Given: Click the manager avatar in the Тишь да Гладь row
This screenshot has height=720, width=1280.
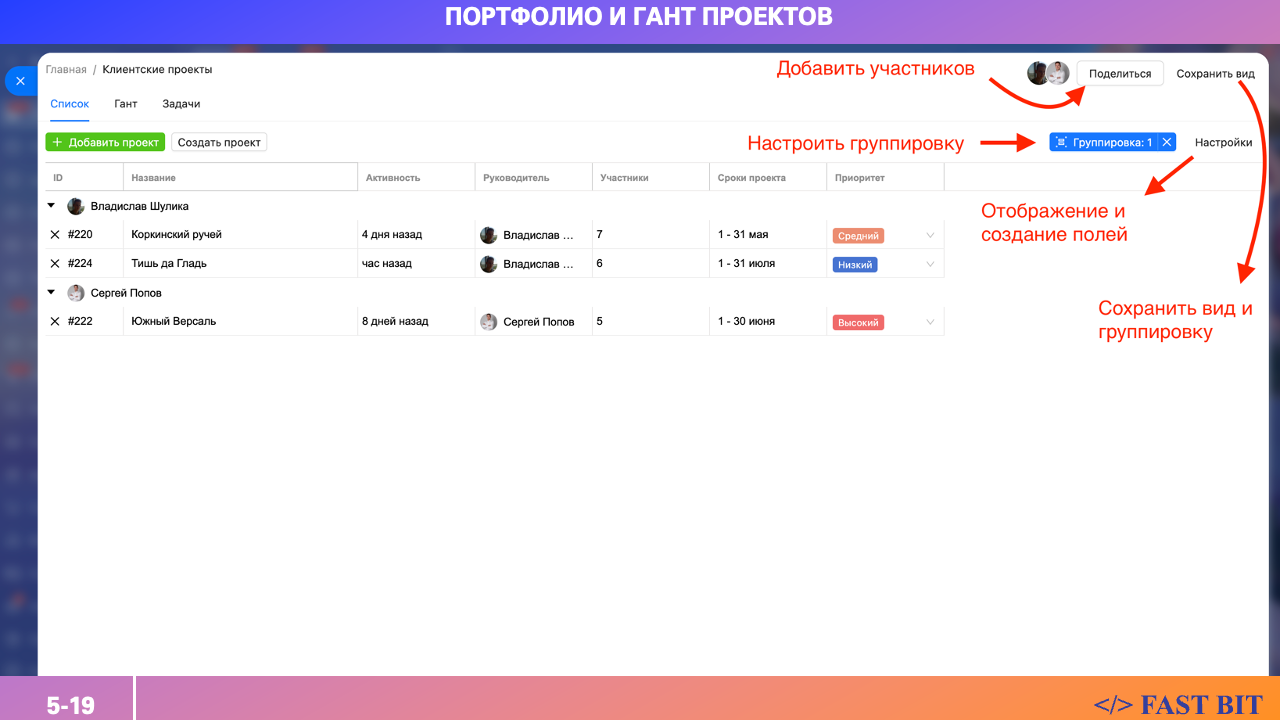Looking at the screenshot, I should 489,264.
